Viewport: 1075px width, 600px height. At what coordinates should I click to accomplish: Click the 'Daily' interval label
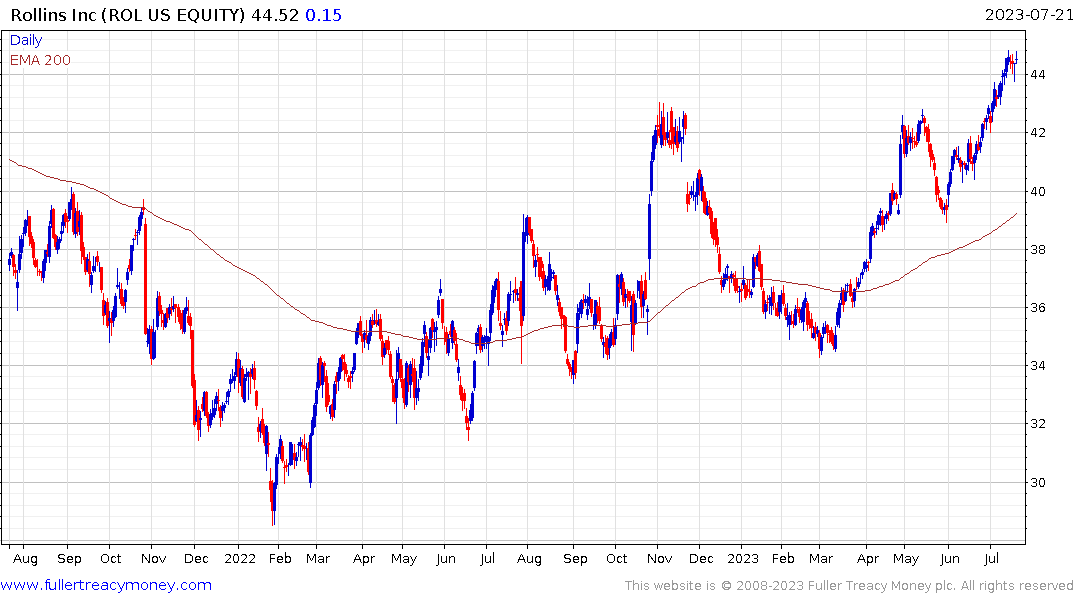pyautogui.click(x=26, y=40)
